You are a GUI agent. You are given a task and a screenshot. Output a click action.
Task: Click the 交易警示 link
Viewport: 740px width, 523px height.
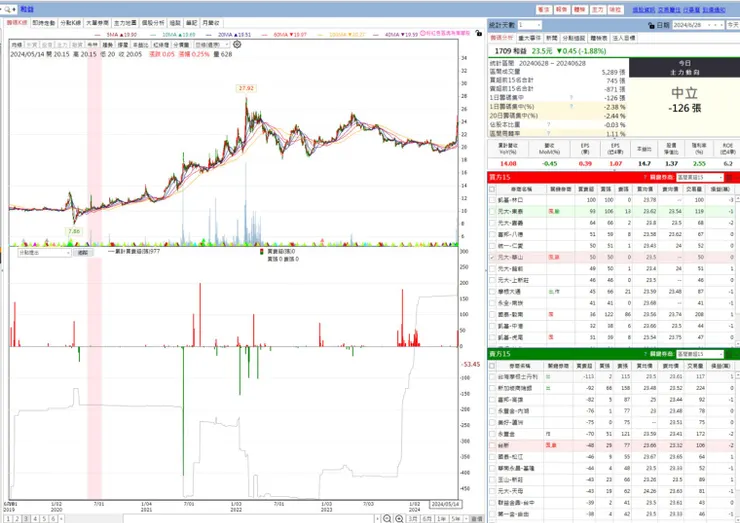(669, 9)
